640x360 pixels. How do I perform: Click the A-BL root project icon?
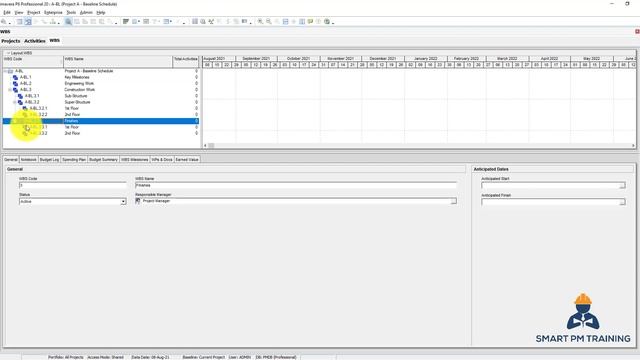11,71
